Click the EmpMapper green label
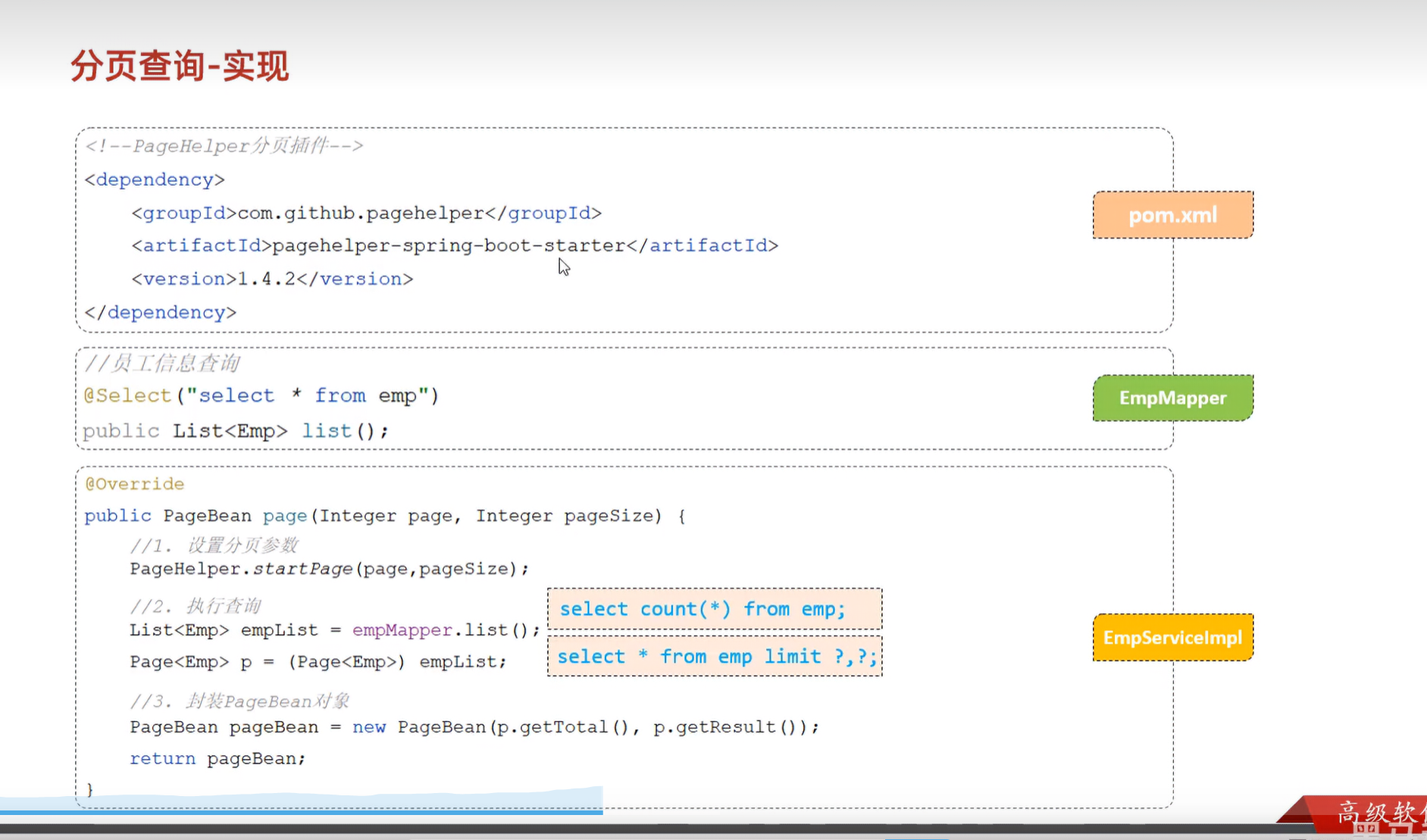The width and height of the screenshot is (1427, 840). pyautogui.click(x=1172, y=398)
